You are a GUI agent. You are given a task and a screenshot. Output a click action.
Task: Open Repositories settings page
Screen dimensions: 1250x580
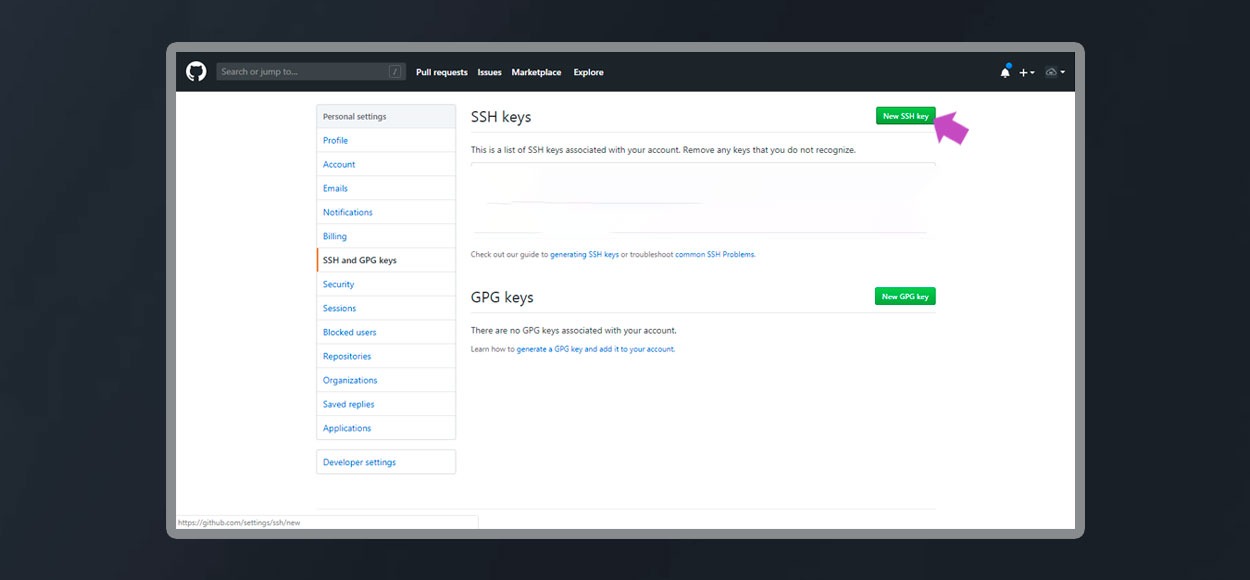(x=386, y=356)
